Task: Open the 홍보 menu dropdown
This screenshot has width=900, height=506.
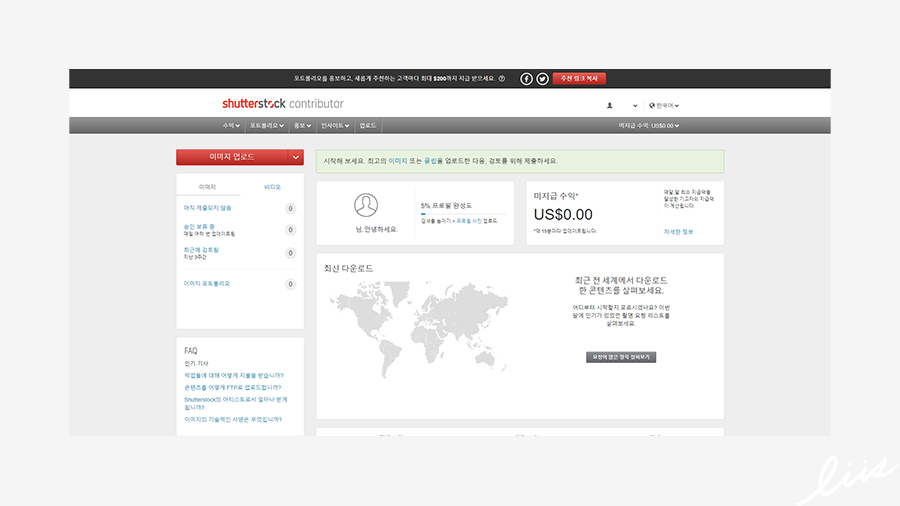Action: click(x=302, y=126)
